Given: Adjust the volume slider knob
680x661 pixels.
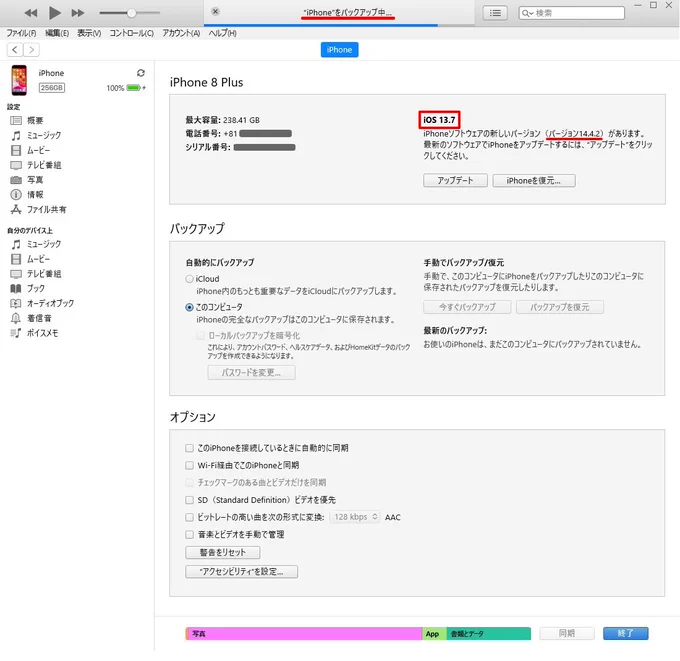Looking at the screenshot, I should tap(131, 13).
